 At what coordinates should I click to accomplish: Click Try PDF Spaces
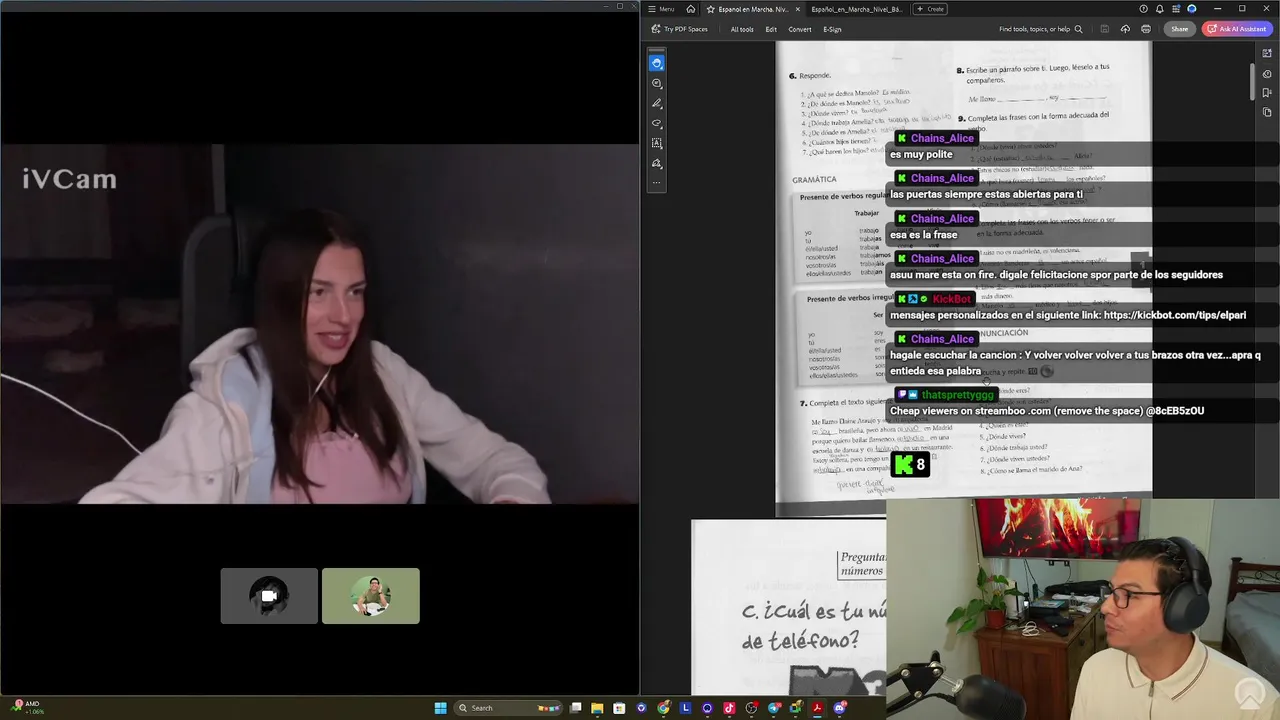coord(680,29)
